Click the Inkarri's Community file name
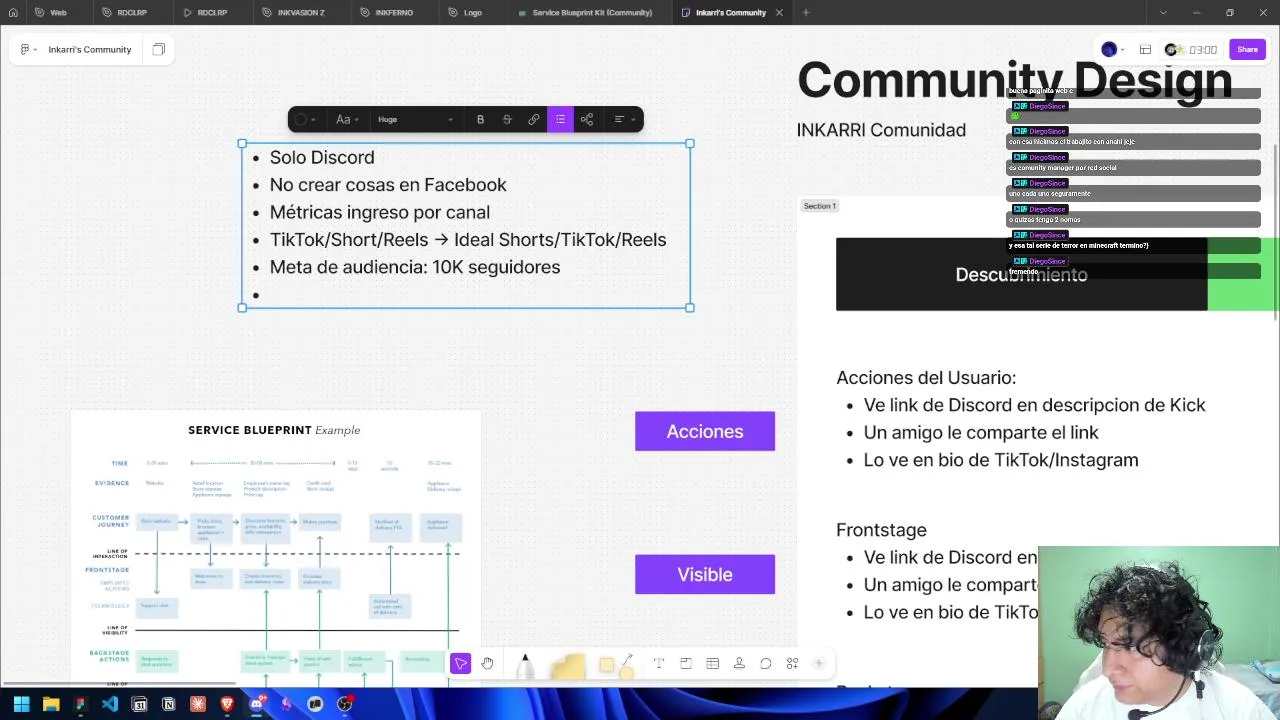The height and width of the screenshot is (720, 1280). 90,49
